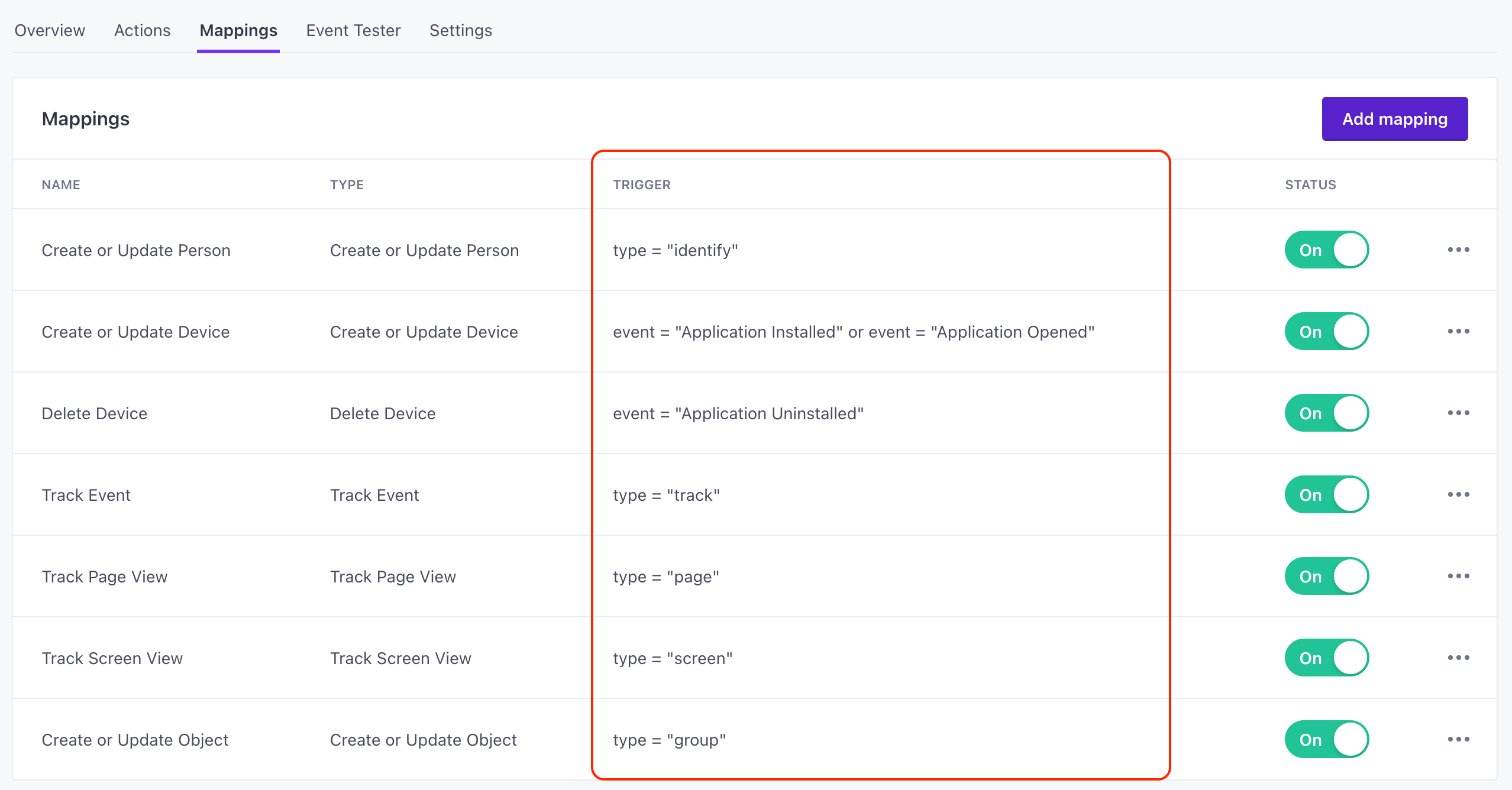Open the Event Tester tab

coord(353,30)
